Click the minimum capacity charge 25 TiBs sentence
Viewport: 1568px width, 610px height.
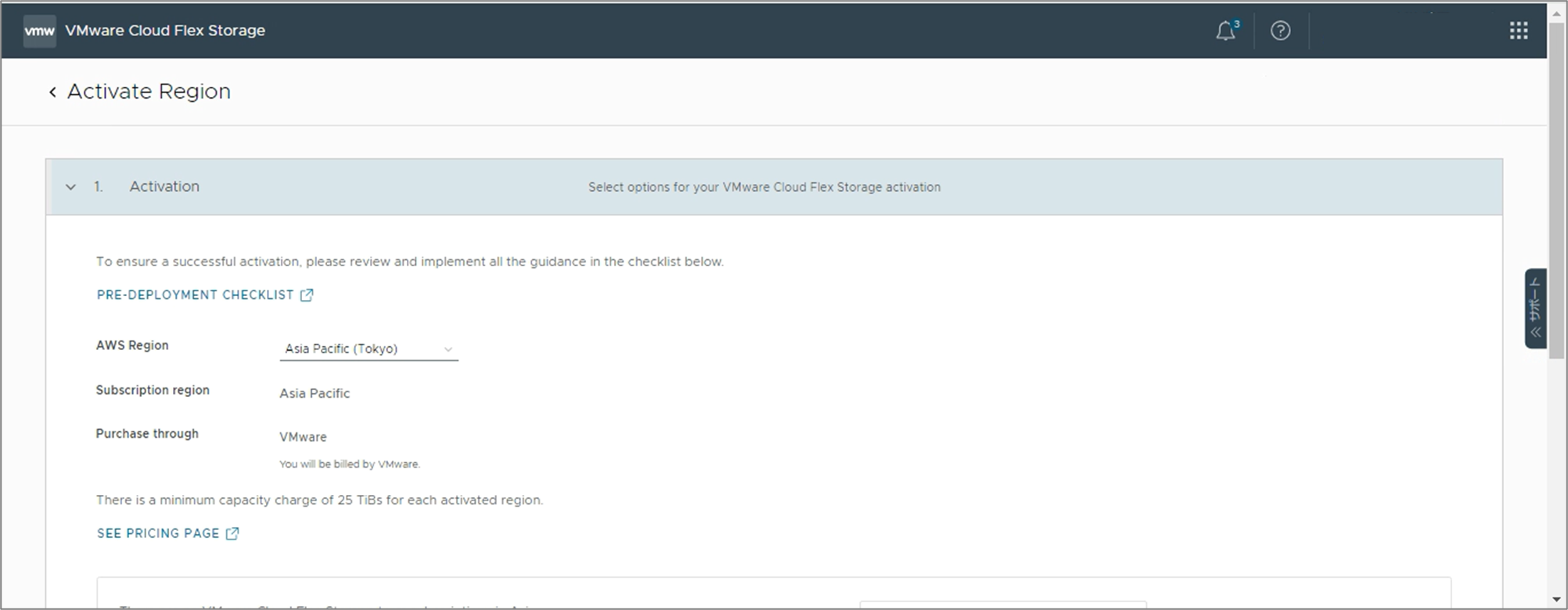click(x=319, y=500)
